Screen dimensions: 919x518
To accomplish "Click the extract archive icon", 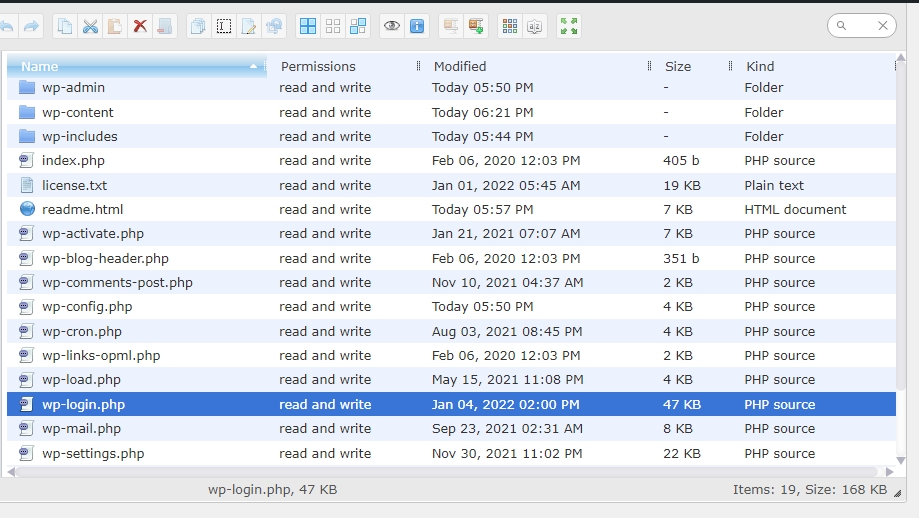I will (451, 26).
